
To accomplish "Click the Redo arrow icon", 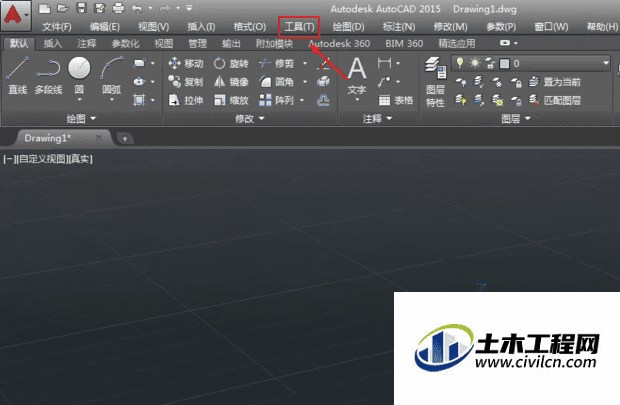I will click(165, 8).
